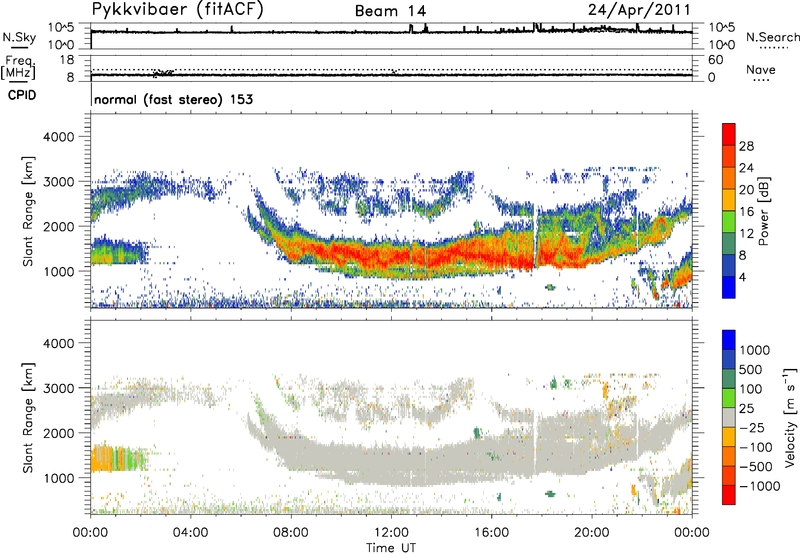Click the N.Sky legend label
The width and height of the screenshot is (800, 554).
(x=19, y=37)
